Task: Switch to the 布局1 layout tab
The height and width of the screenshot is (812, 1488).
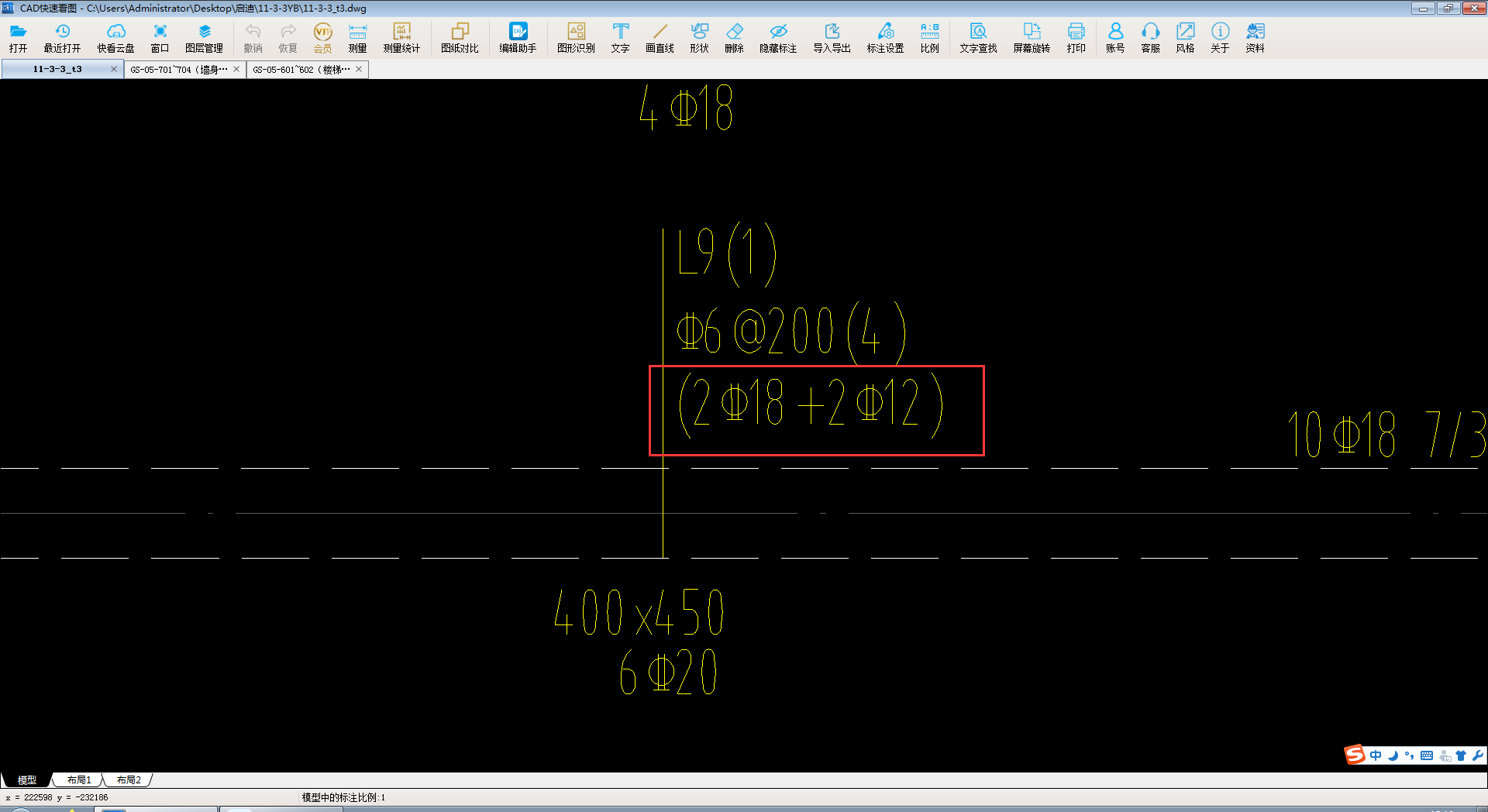Action: coord(79,780)
